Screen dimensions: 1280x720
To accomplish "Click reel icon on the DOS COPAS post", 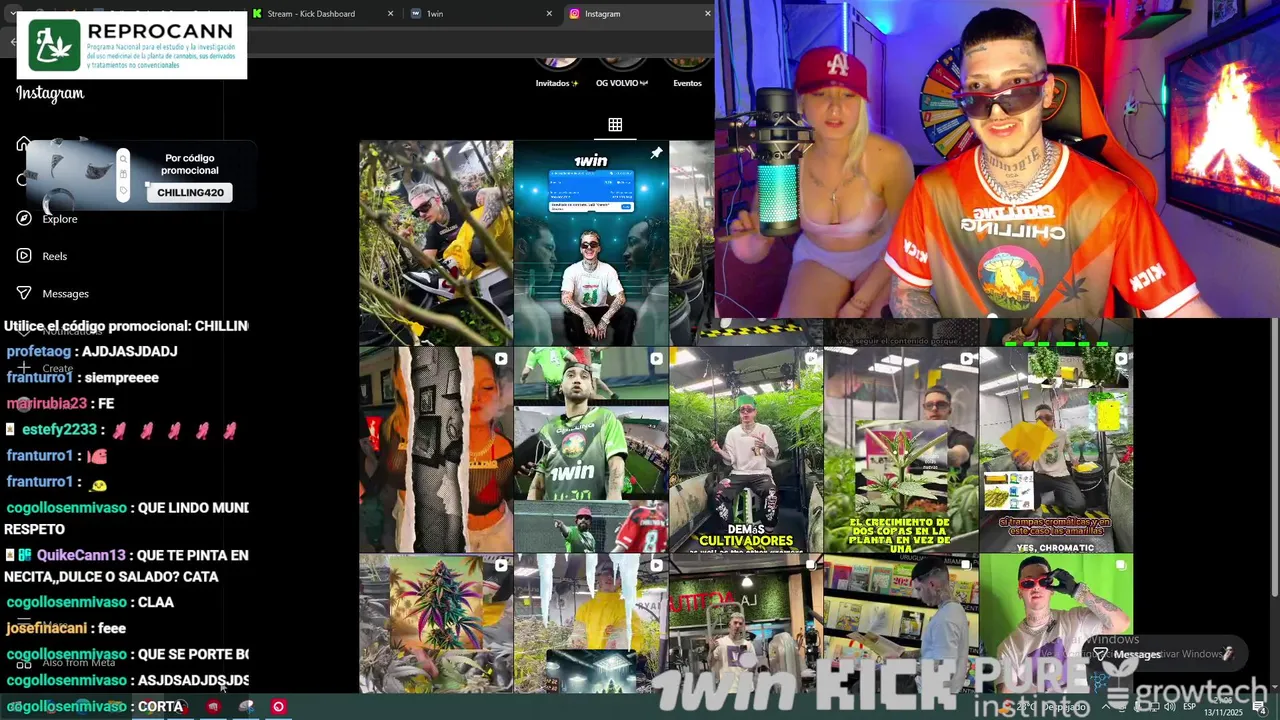I will coord(966,359).
